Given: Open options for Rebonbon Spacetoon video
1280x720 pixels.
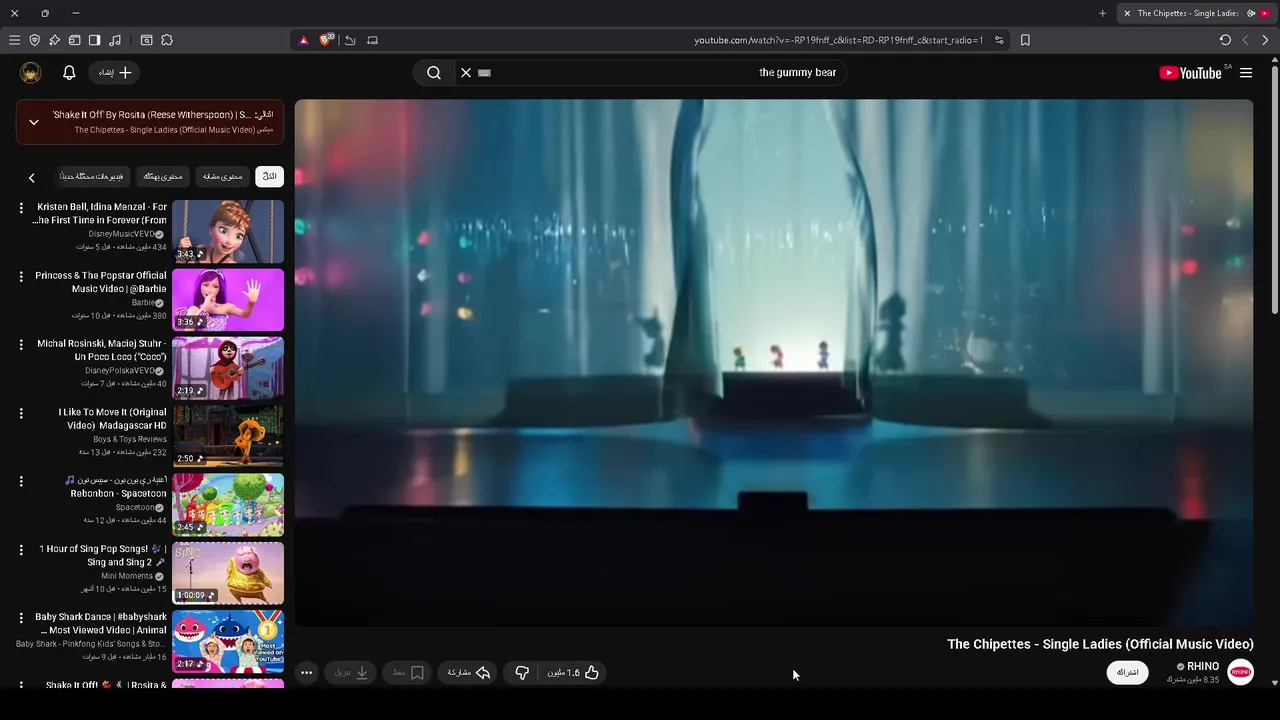Looking at the screenshot, I should coord(21,481).
